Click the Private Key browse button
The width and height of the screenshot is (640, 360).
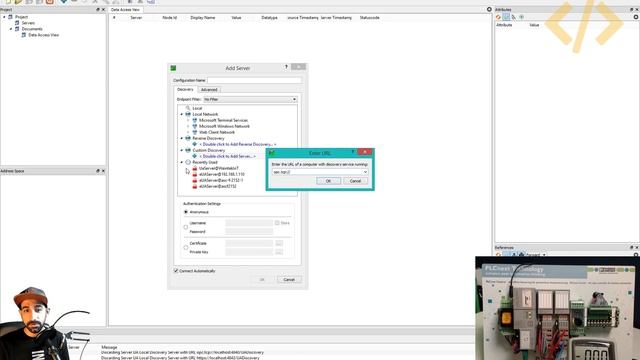279,252
